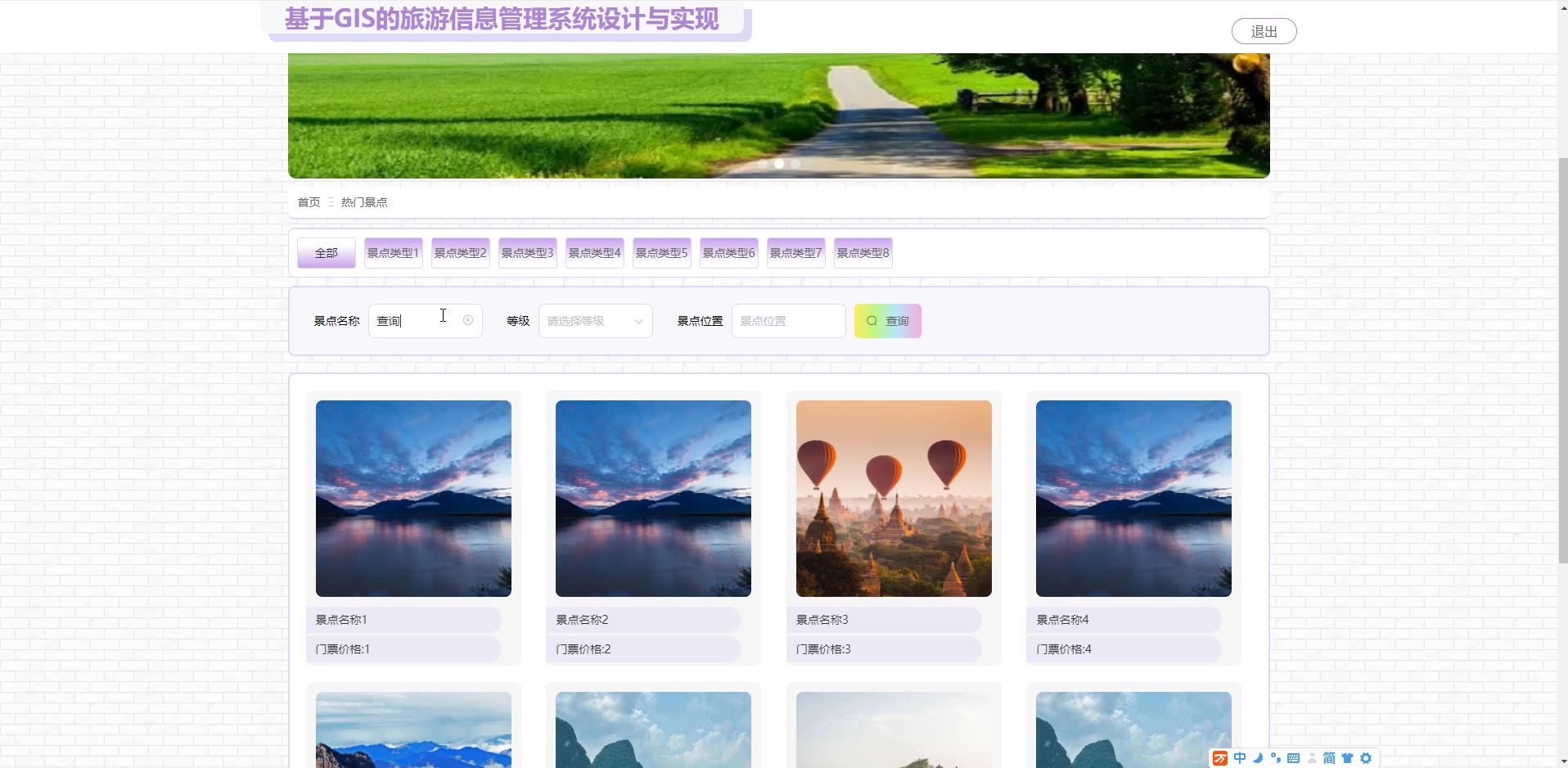Open the IME settings gear icon
Viewport: 1568px width, 768px height.
1366,758
